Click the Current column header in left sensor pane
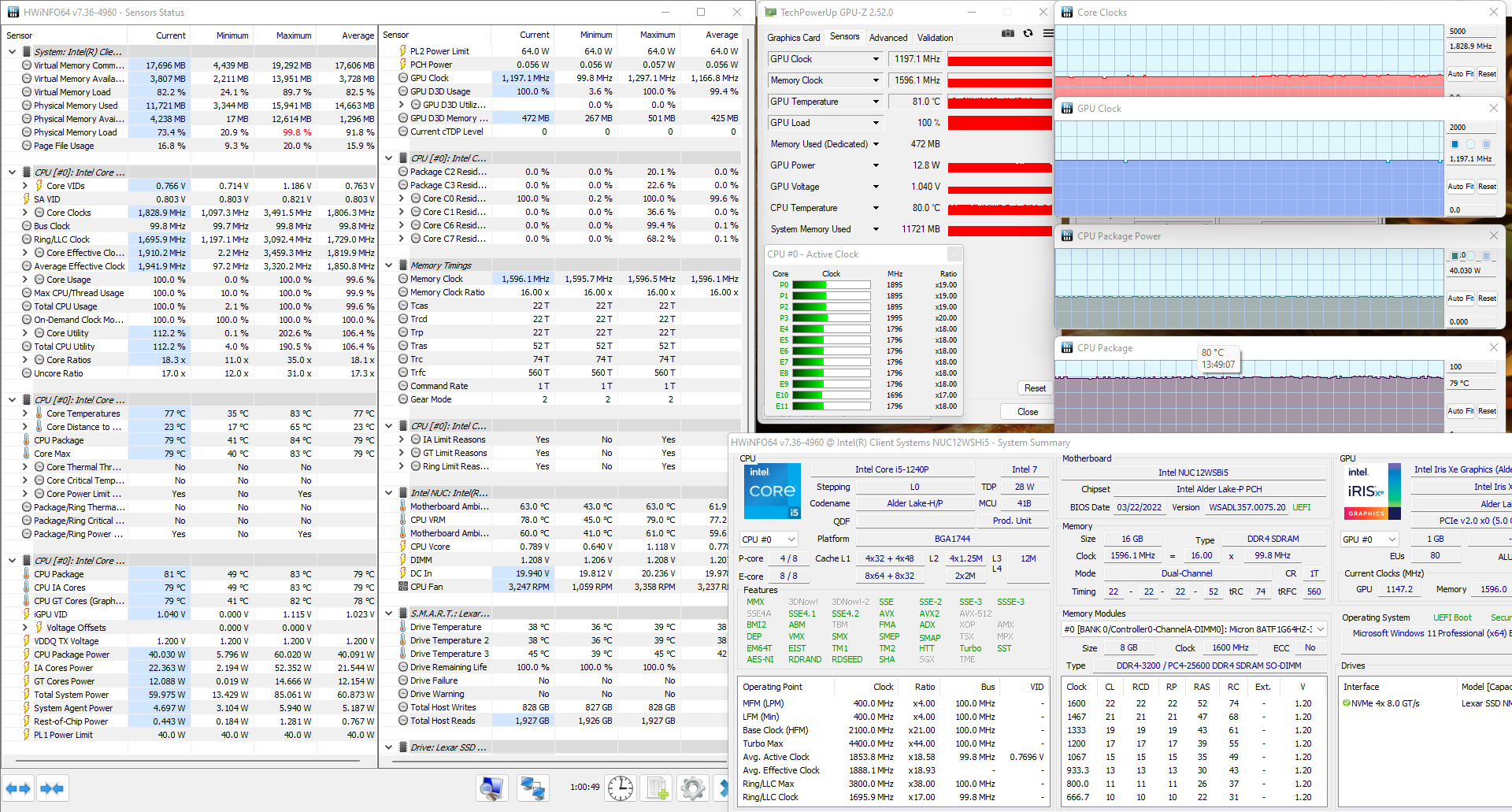The image size is (1512, 812). point(158,35)
